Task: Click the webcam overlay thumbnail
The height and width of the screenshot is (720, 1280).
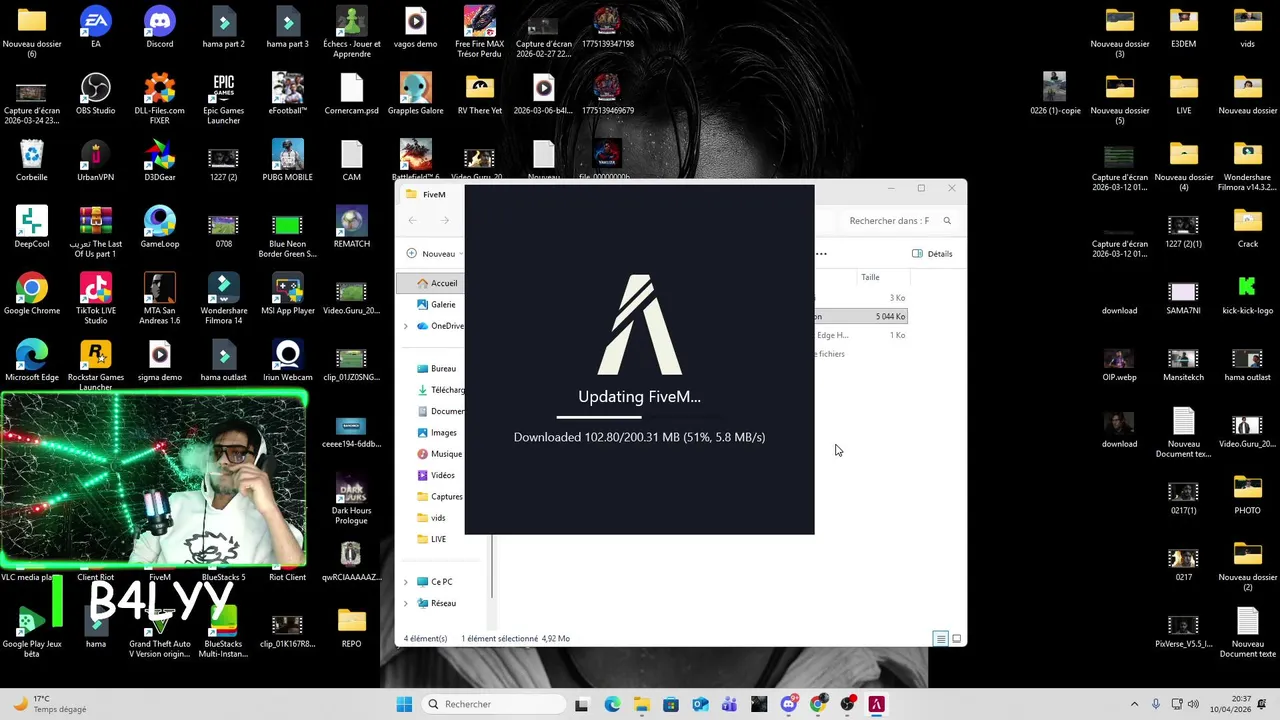Action: 154,480
